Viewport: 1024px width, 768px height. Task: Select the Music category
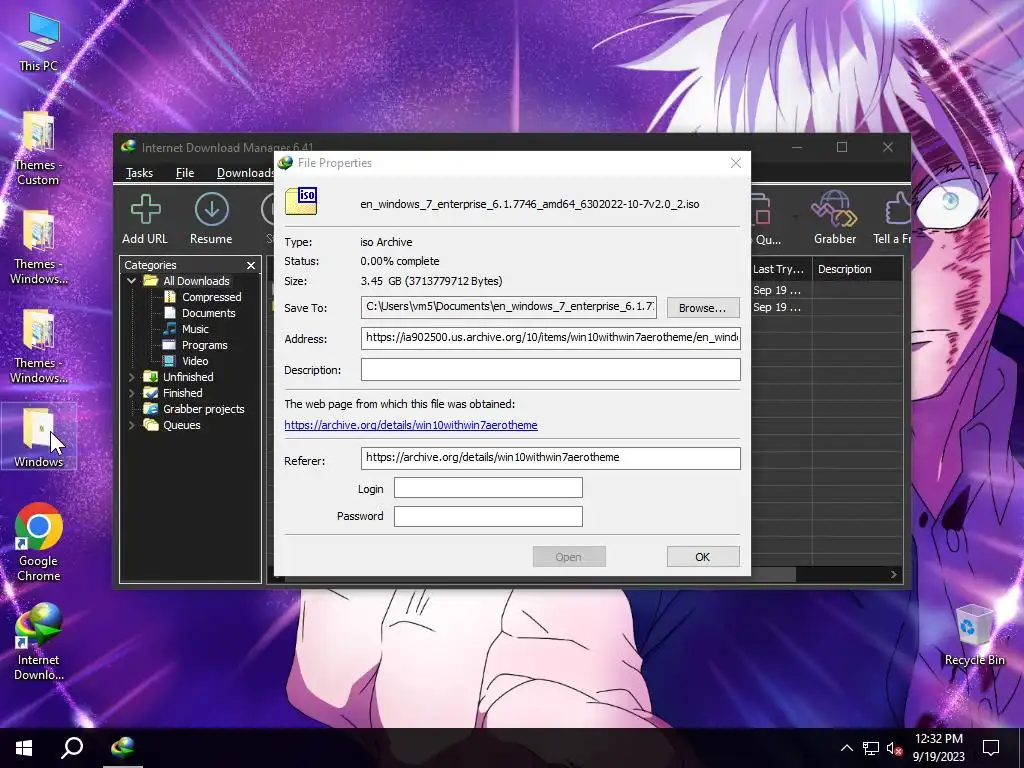(x=195, y=329)
